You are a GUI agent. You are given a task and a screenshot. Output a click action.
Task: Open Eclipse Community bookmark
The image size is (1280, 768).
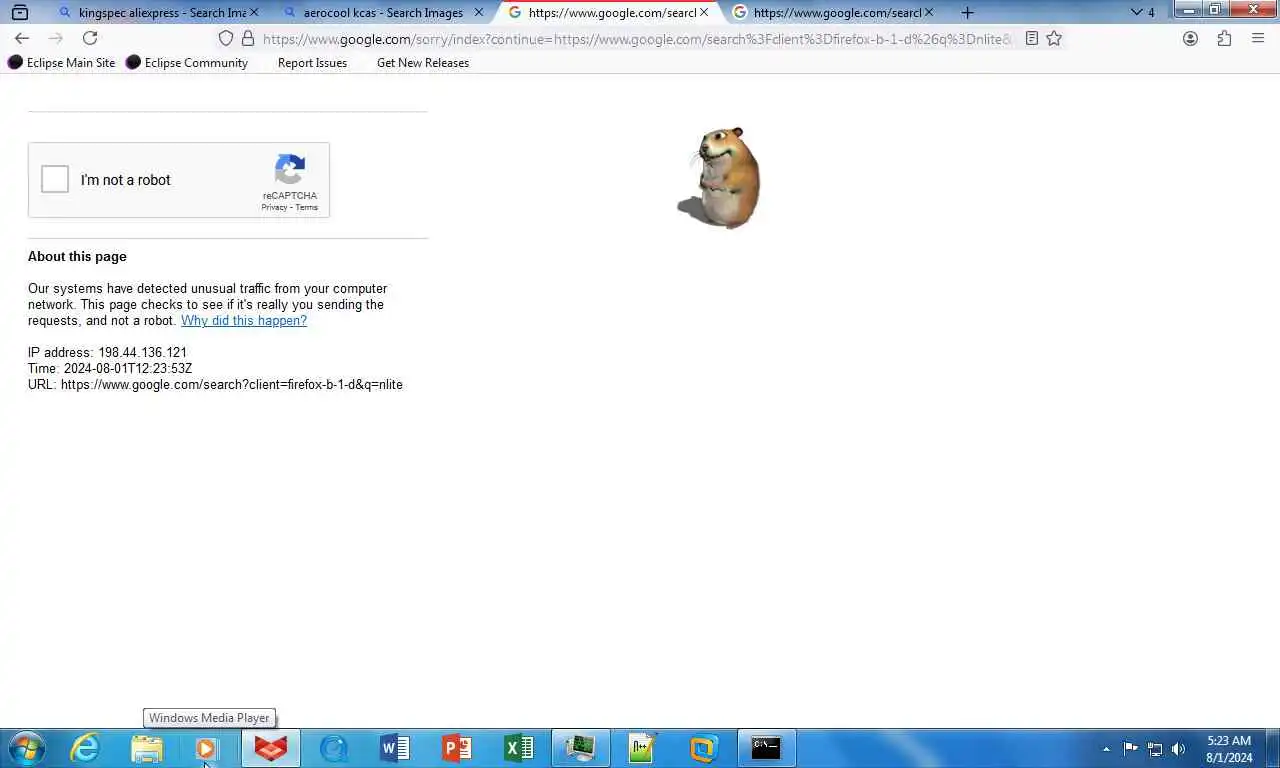(x=187, y=63)
